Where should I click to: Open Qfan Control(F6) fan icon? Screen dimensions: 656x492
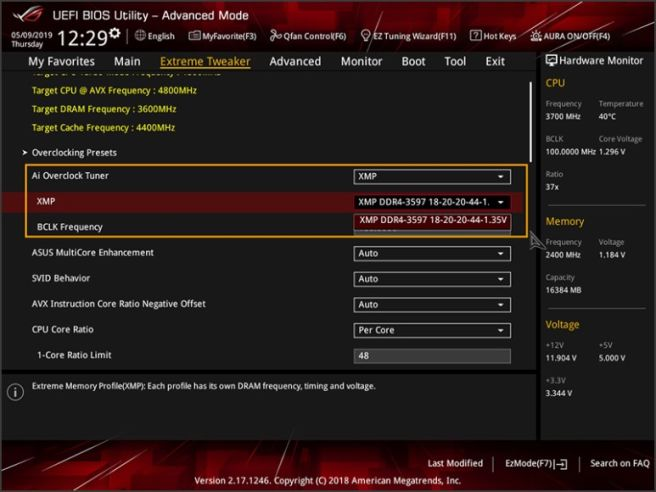point(276,36)
